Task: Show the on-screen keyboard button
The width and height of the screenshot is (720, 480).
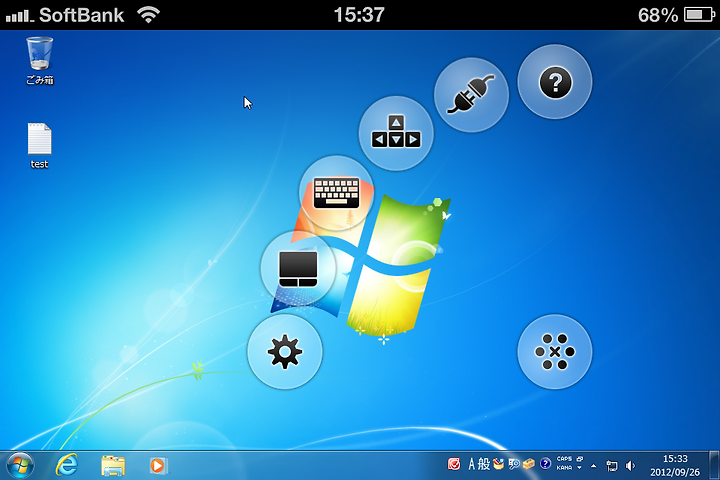Action: click(x=337, y=193)
